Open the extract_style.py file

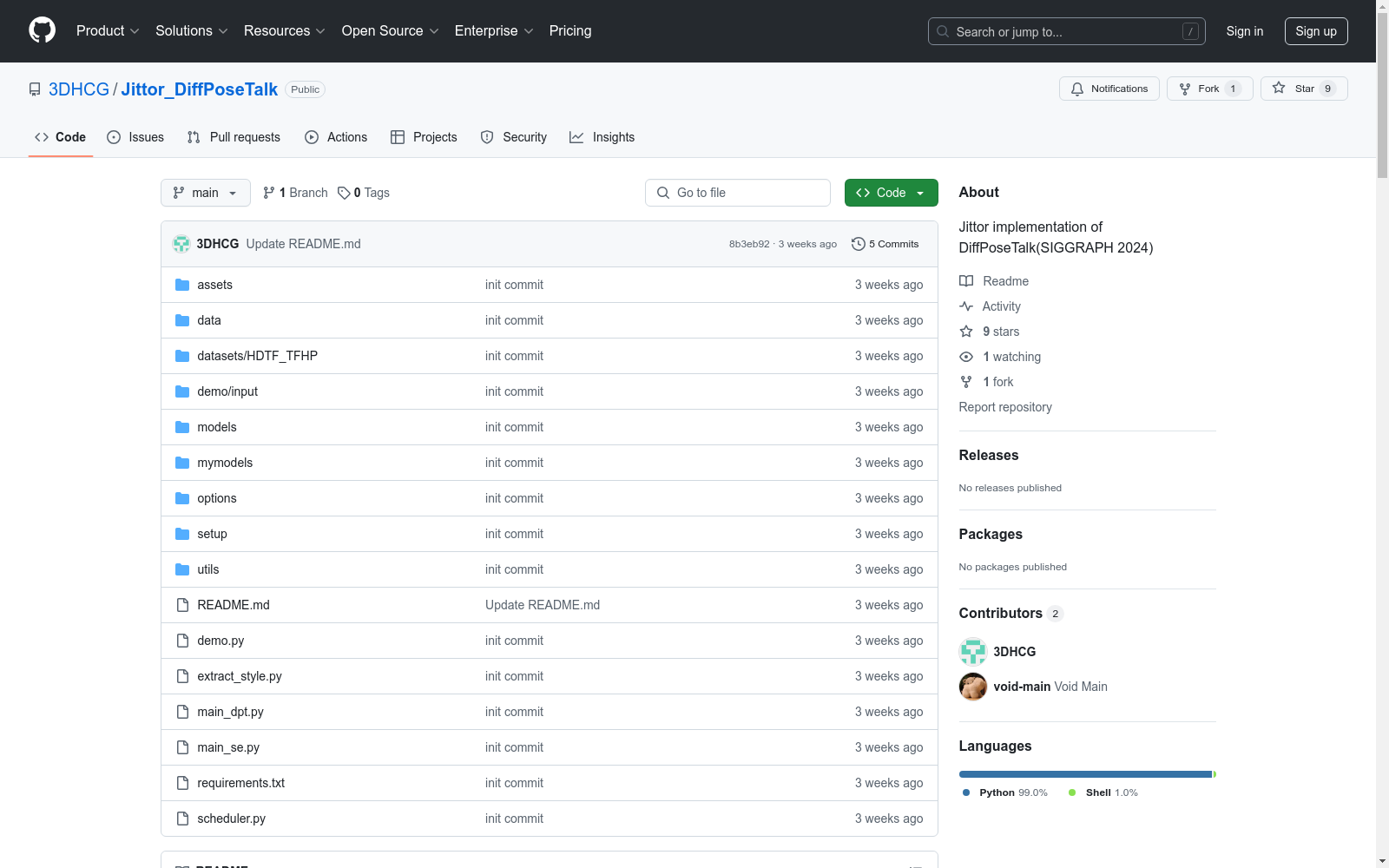[240, 676]
